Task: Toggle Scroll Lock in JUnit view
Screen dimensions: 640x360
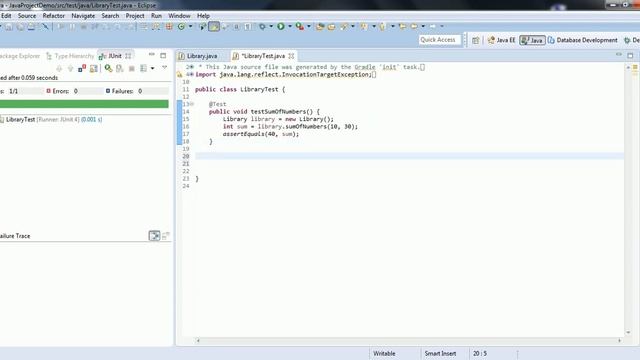Action: click(94, 68)
